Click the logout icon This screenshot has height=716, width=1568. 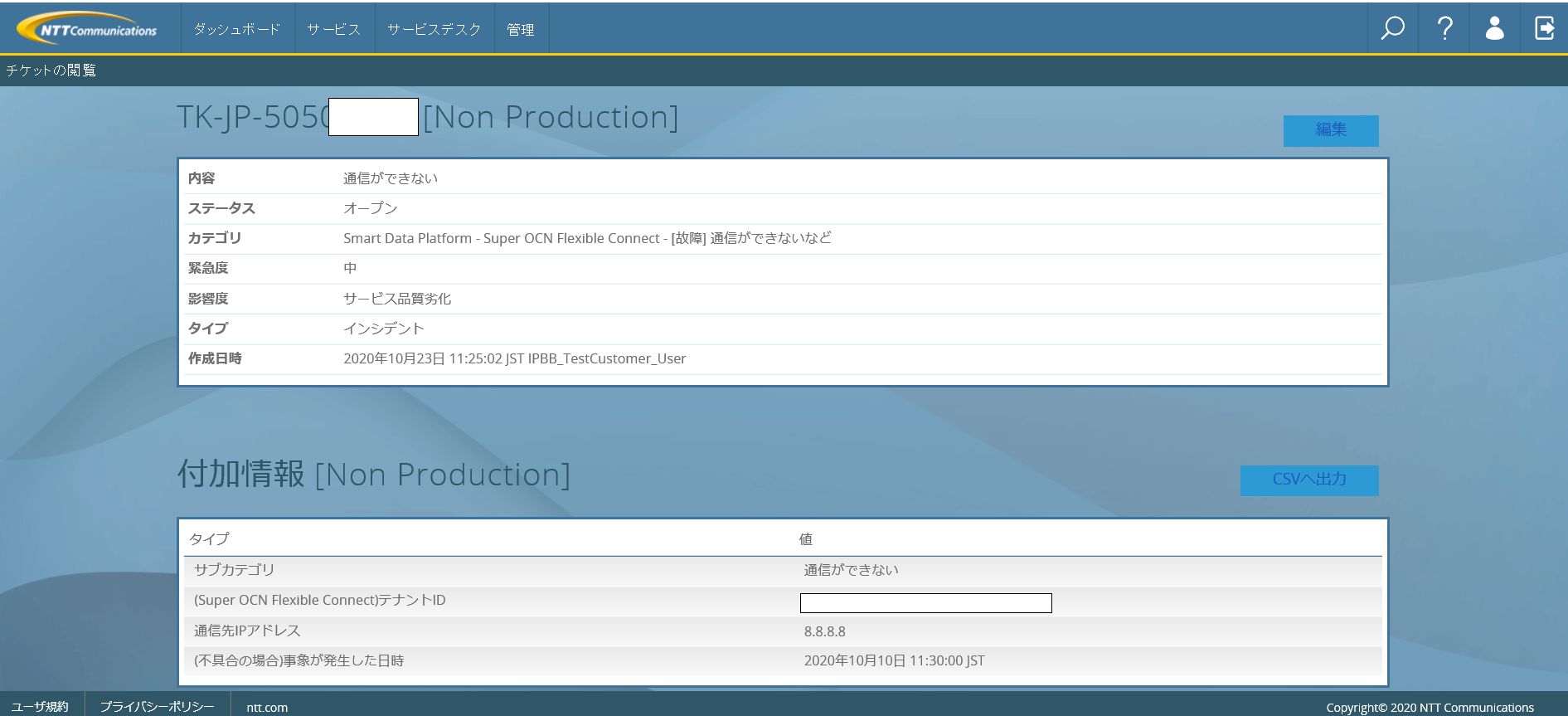pyautogui.click(x=1544, y=28)
